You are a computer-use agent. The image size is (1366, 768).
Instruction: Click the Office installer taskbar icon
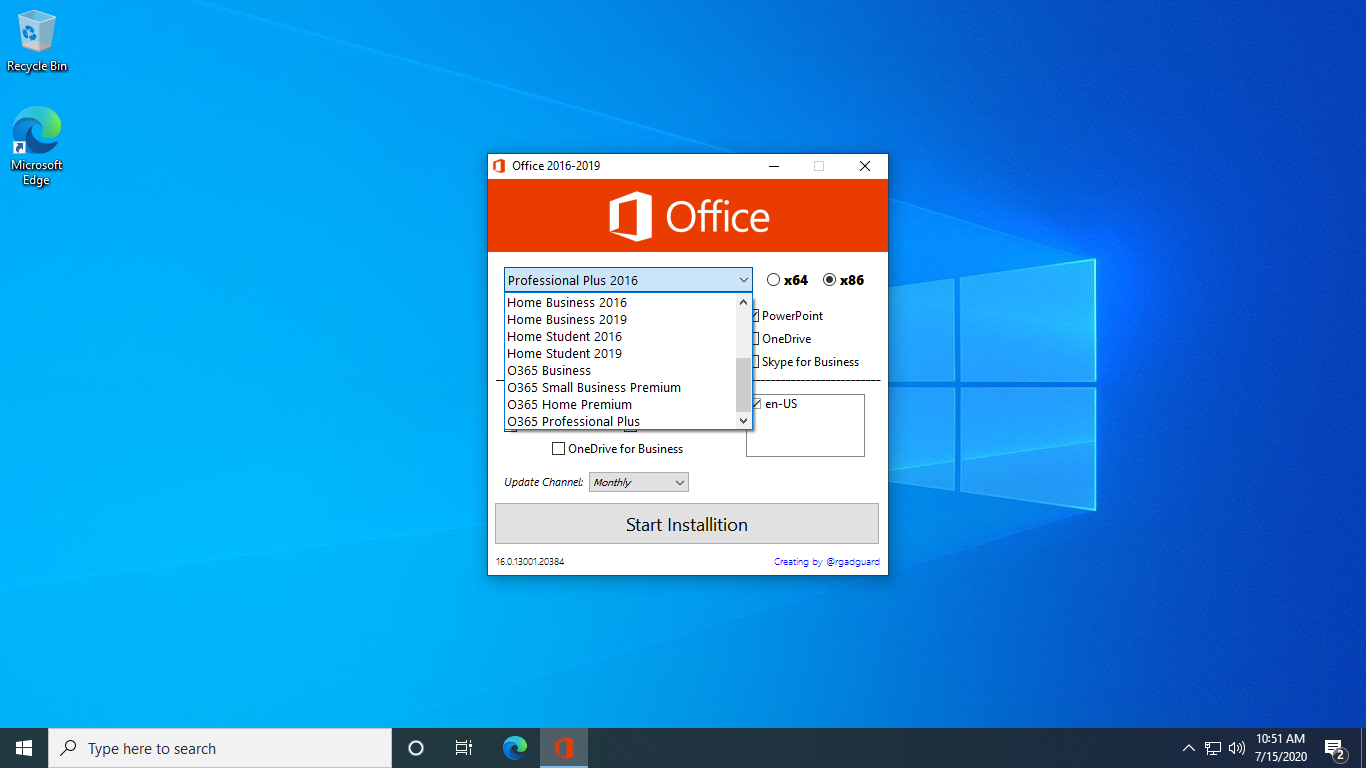pyautogui.click(x=564, y=748)
